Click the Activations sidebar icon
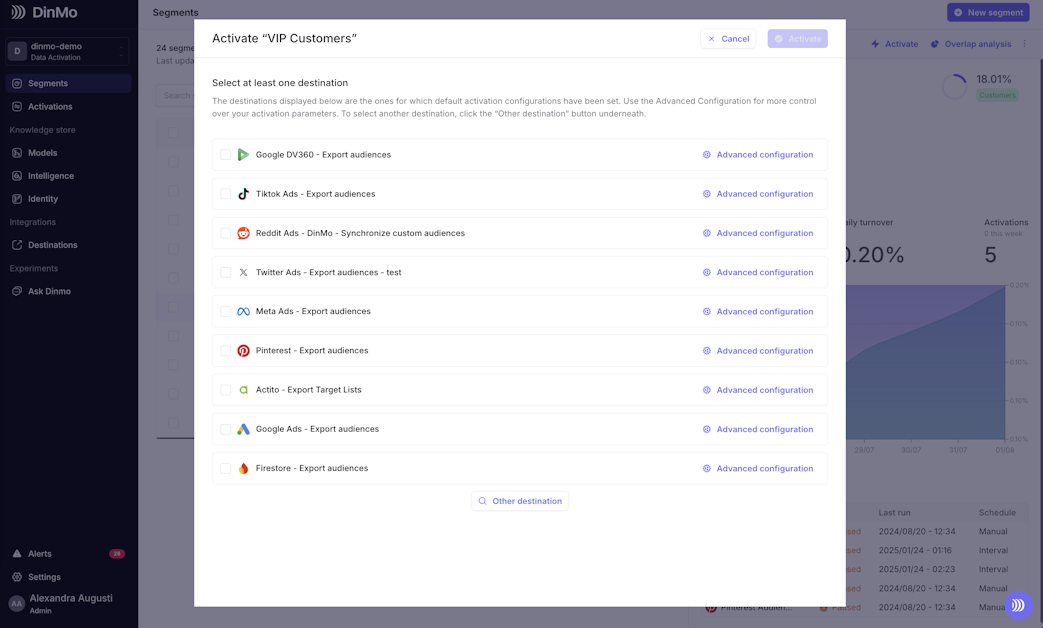This screenshot has width=1043, height=628. (x=17, y=106)
